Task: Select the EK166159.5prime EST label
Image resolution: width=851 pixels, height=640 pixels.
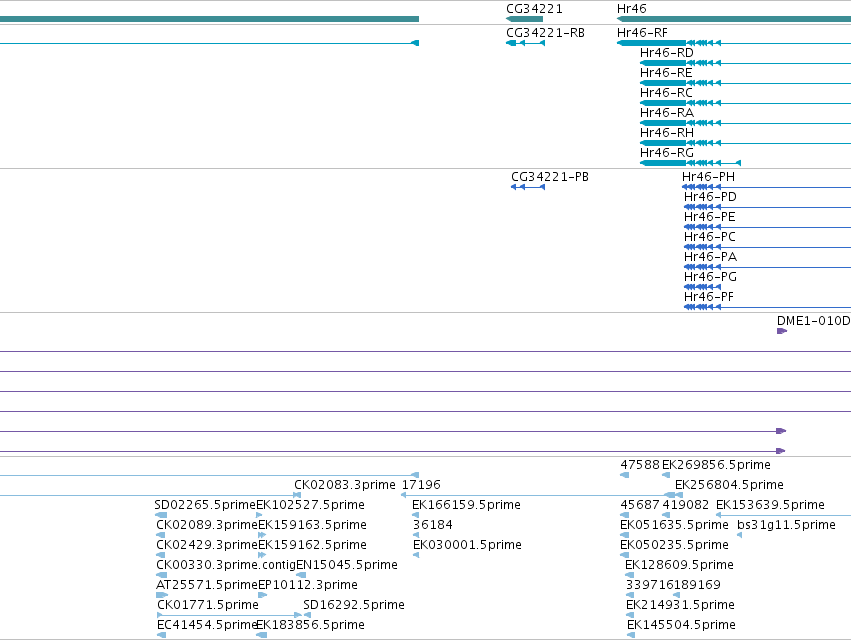Action: [466, 505]
